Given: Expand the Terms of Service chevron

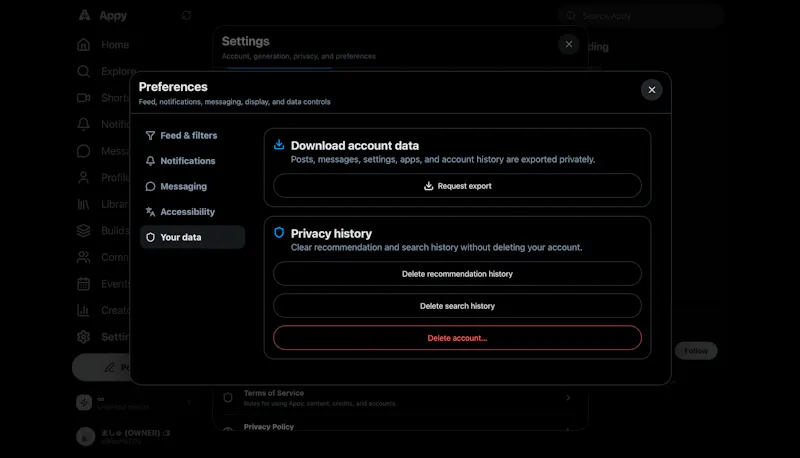Looking at the screenshot, I should [568, 398].
